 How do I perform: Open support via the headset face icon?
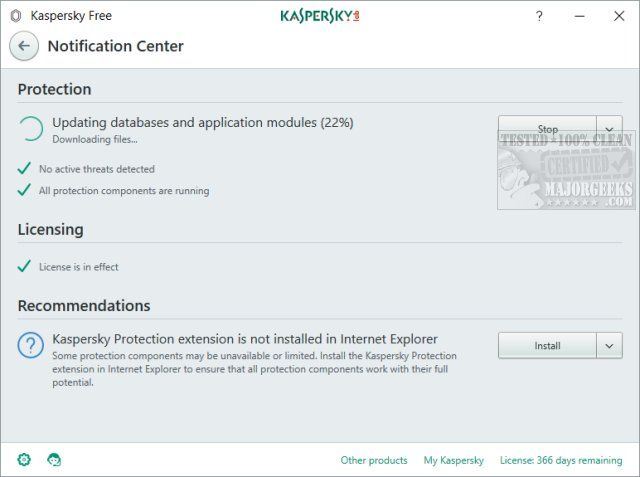[54, 459]
